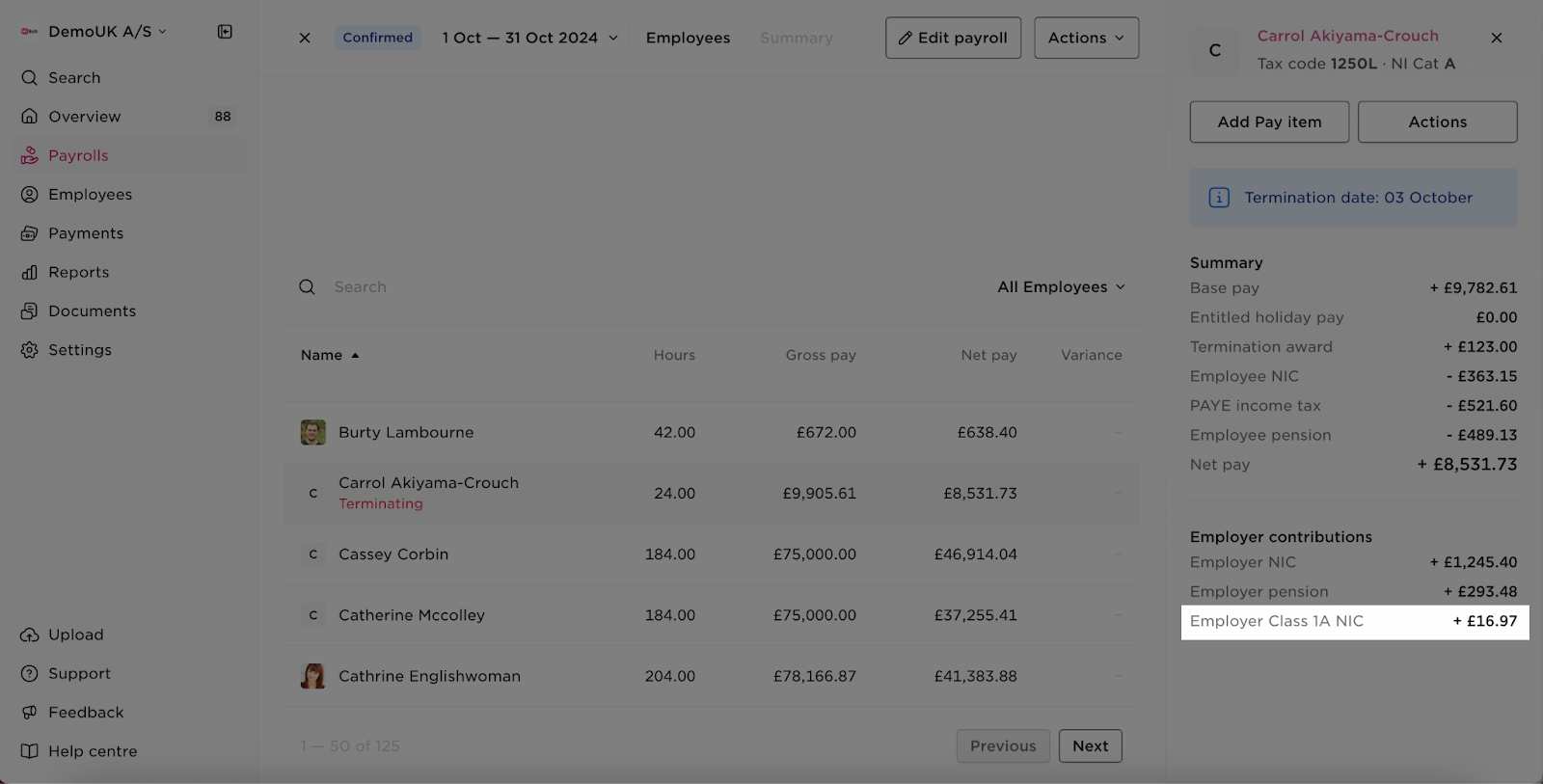Expand the All Employees filter
The width and height of the screenshot is (1543, 784).
[x=1061, y=287]
